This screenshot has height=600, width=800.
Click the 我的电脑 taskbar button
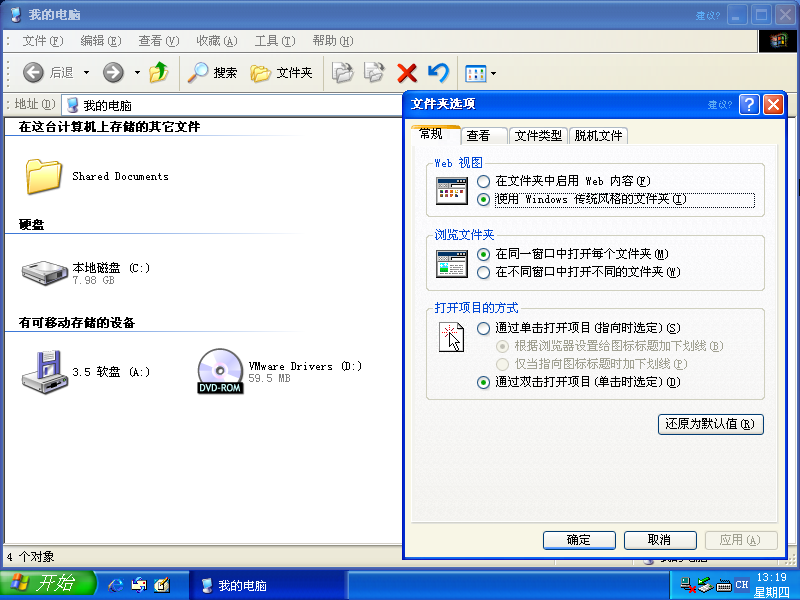[x=268, y=585]
